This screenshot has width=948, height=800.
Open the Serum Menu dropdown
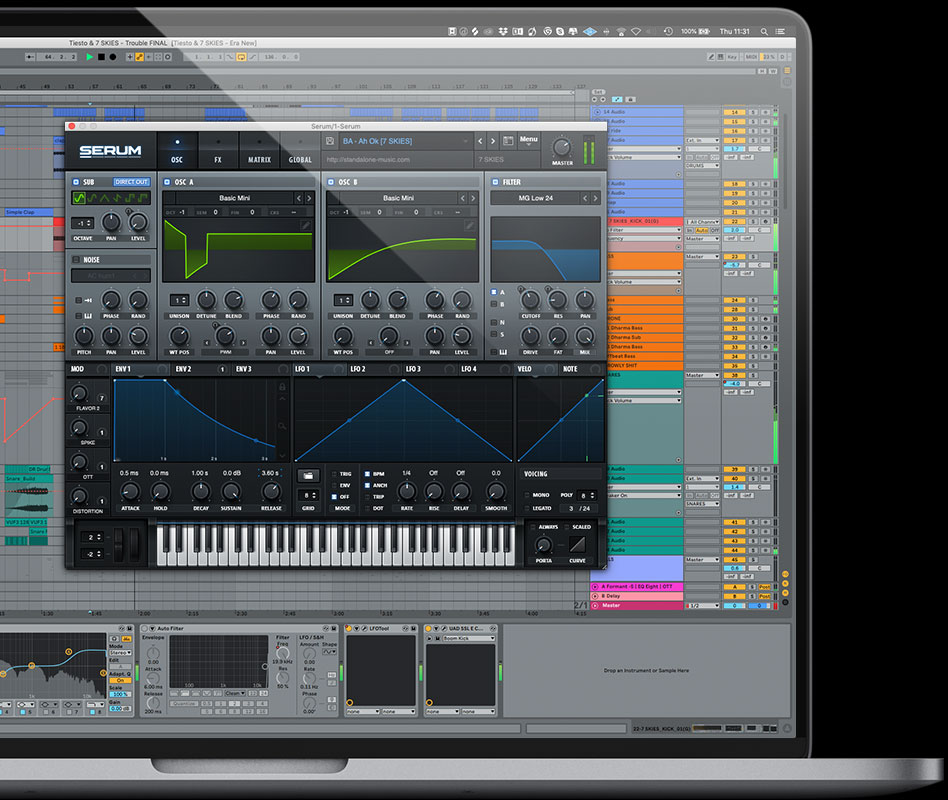click(x=528, y=140)
